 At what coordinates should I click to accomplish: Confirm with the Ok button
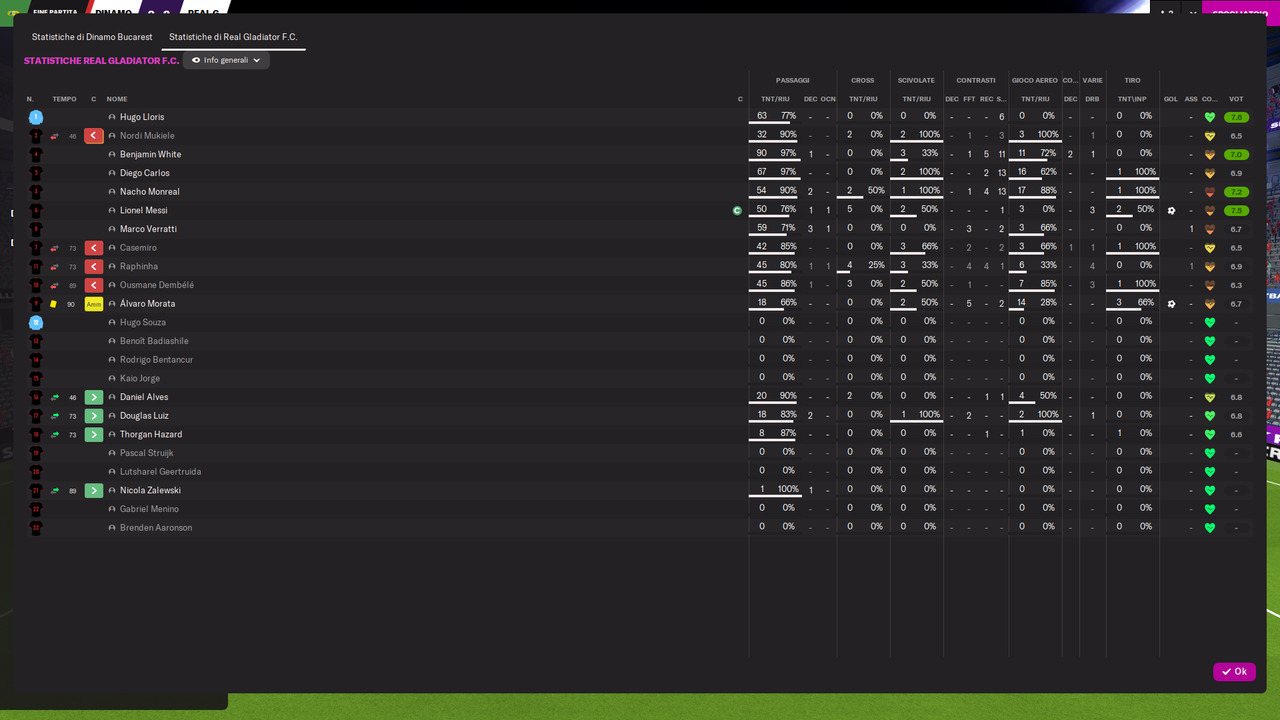tap(1234, 672)
